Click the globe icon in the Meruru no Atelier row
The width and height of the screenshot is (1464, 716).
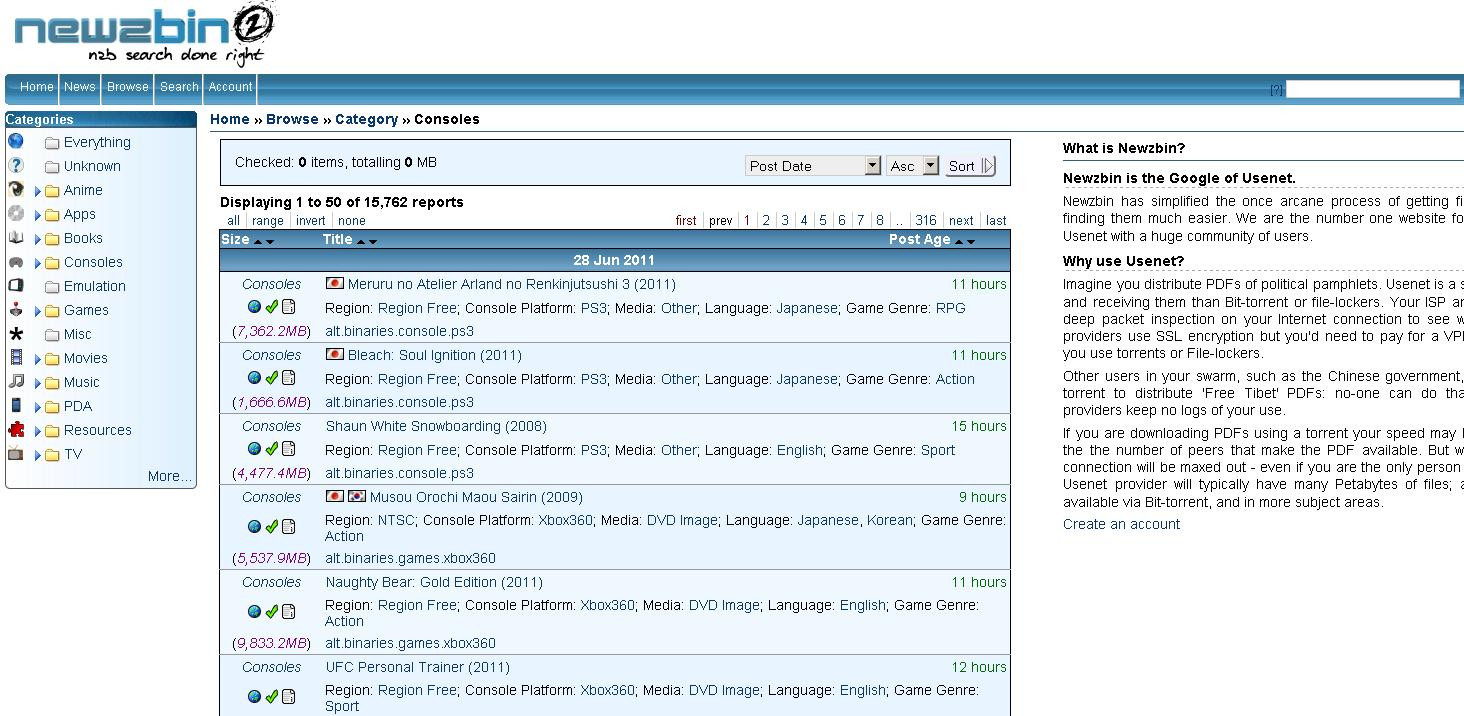pos(254,307)
